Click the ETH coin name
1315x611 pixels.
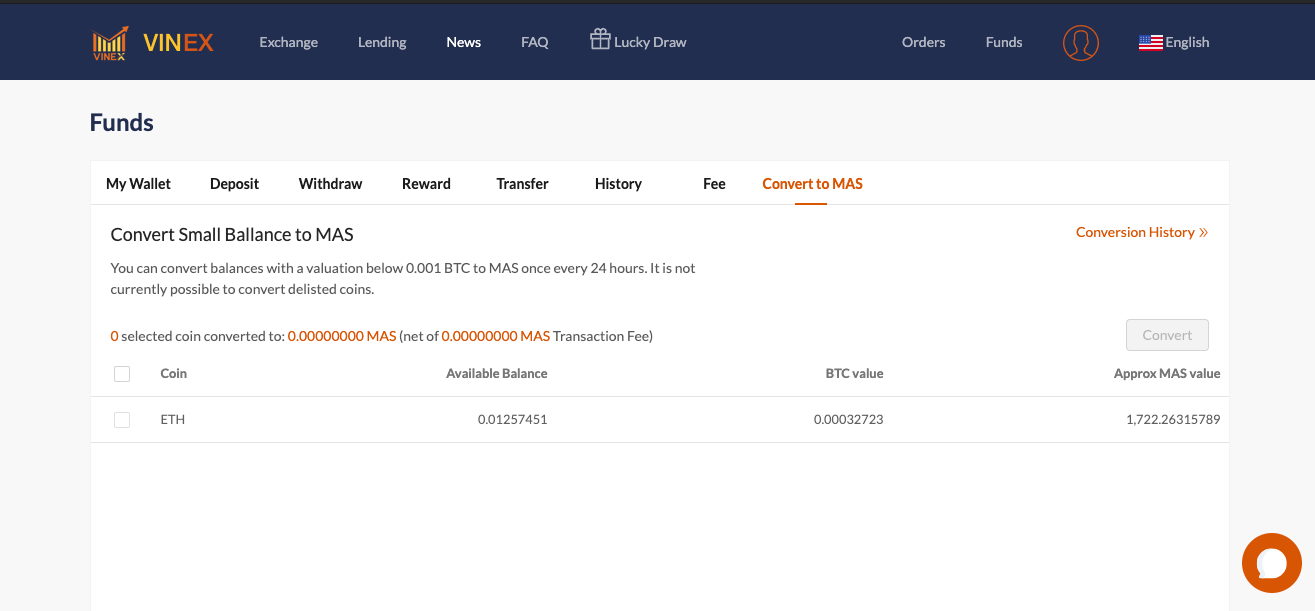[173, 420]
